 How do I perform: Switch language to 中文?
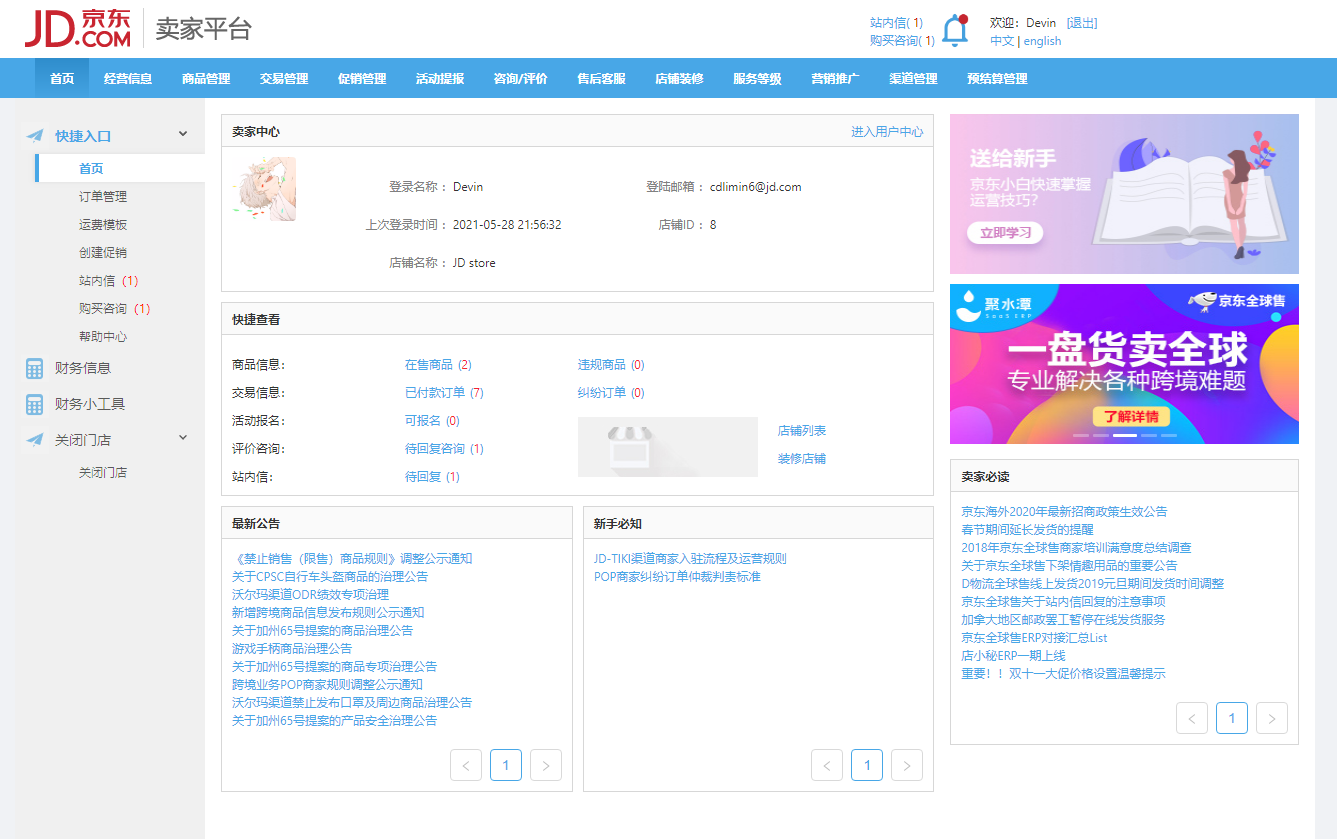pos(1002,41)
